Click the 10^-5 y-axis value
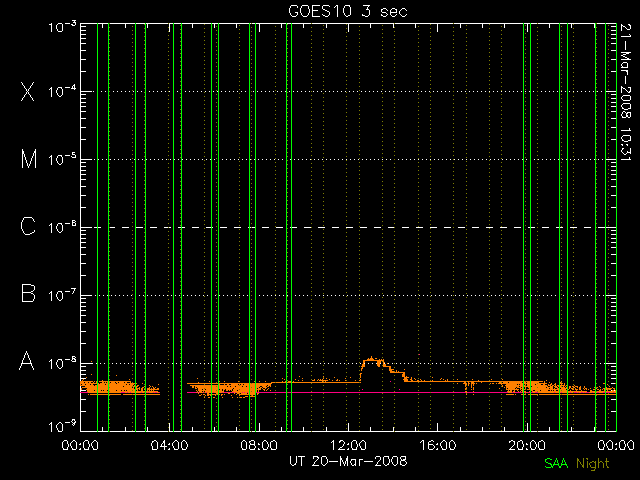The height and width of the screenshot is (480, 640). (x=62, y=160)
